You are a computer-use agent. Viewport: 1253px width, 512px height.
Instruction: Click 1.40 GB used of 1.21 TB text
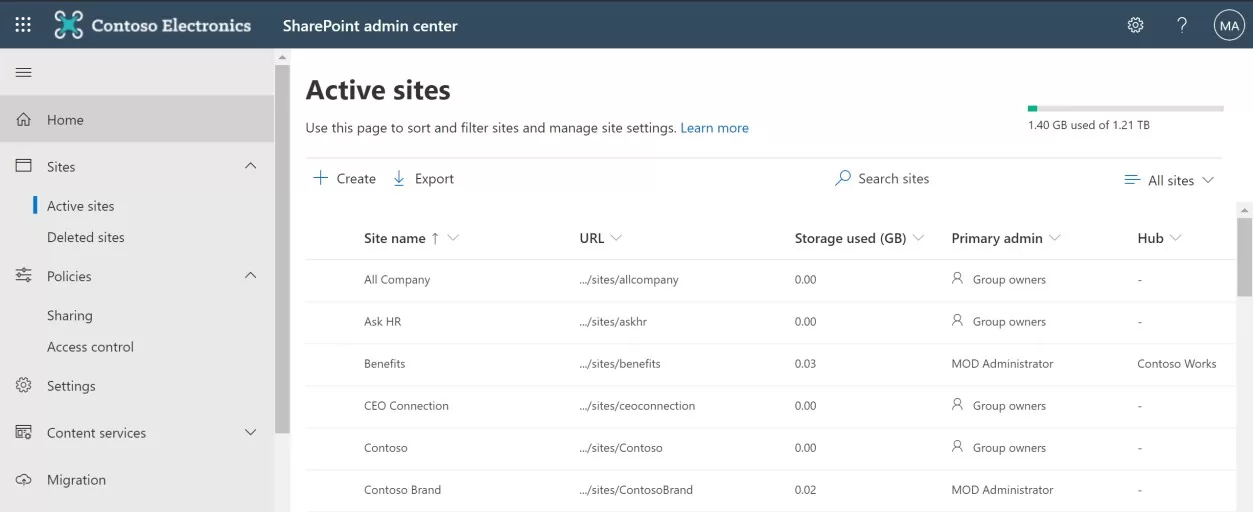coord(1089,125)
